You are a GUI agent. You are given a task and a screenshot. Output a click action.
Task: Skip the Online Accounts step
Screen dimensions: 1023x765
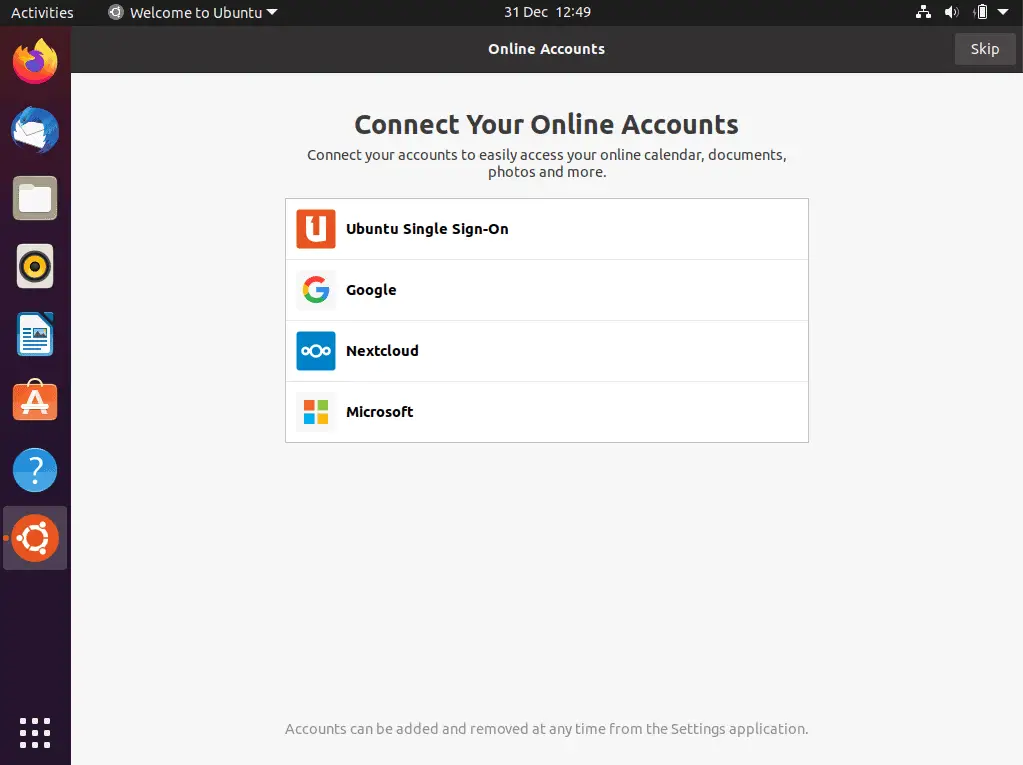pos(985,49)
